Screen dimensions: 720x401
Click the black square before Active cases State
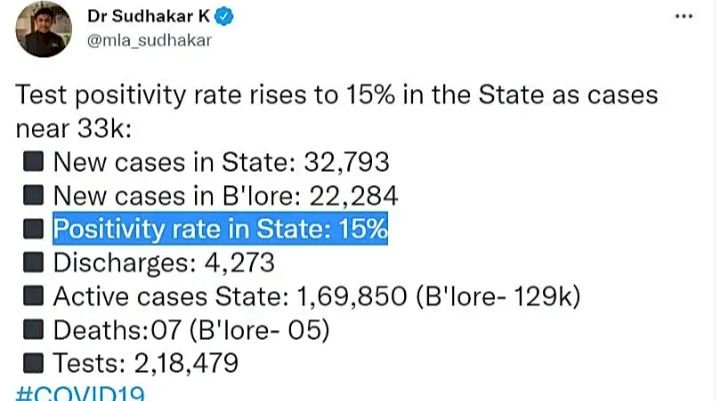34,297
